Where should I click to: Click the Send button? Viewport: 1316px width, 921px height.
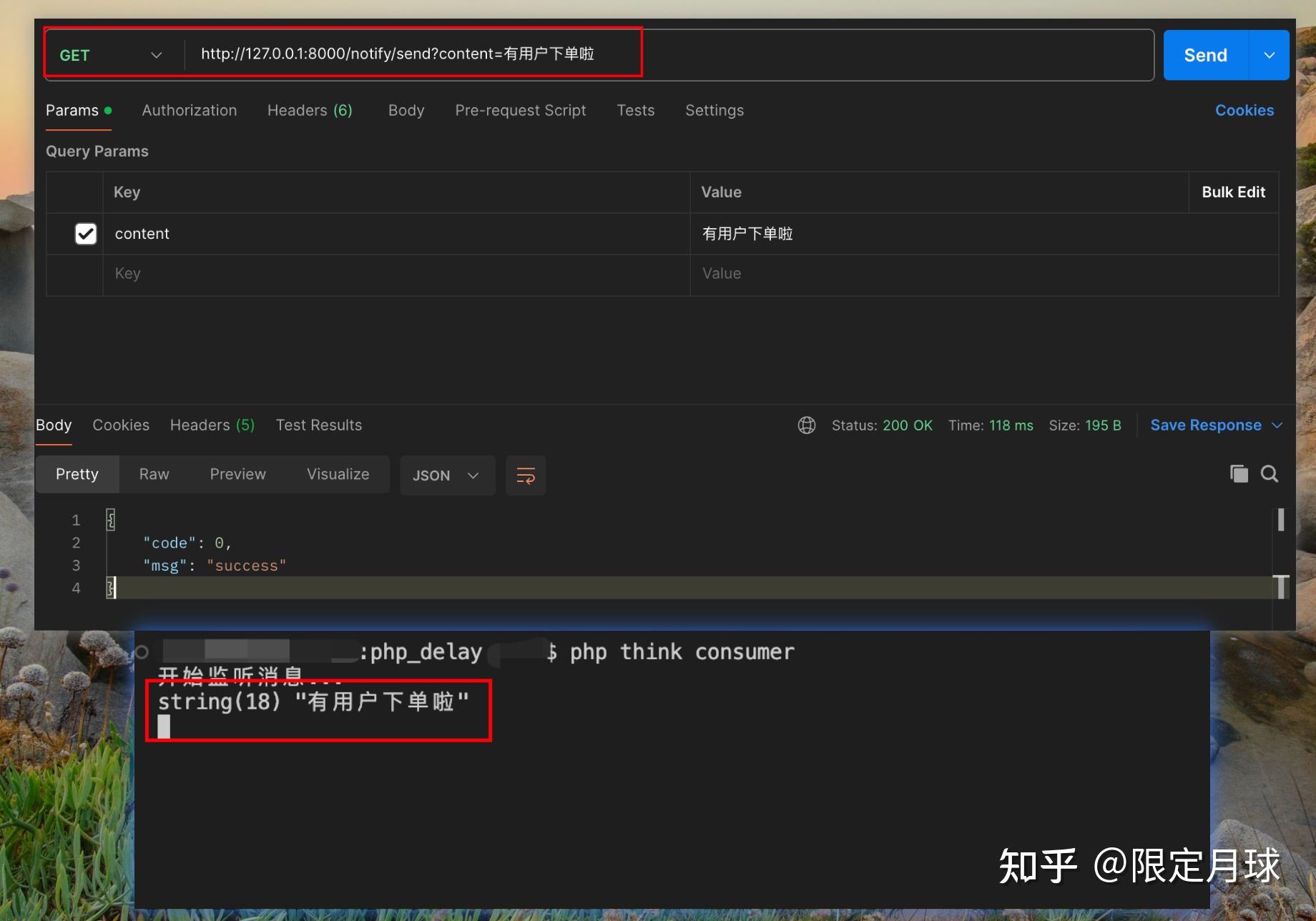(x=1204, y=54)
